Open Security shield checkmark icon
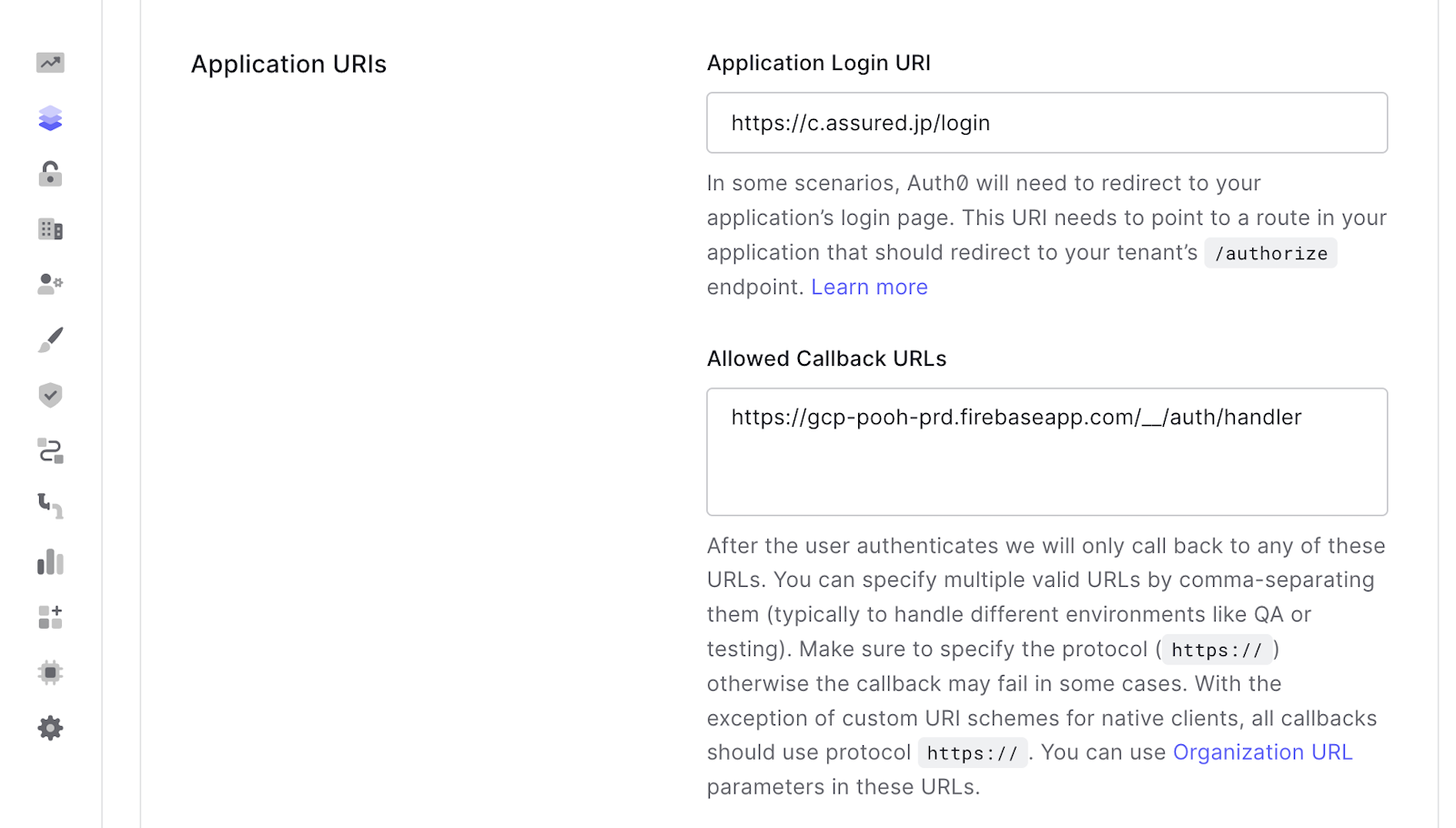This screenshot has width=1456, height=828. 50,395
